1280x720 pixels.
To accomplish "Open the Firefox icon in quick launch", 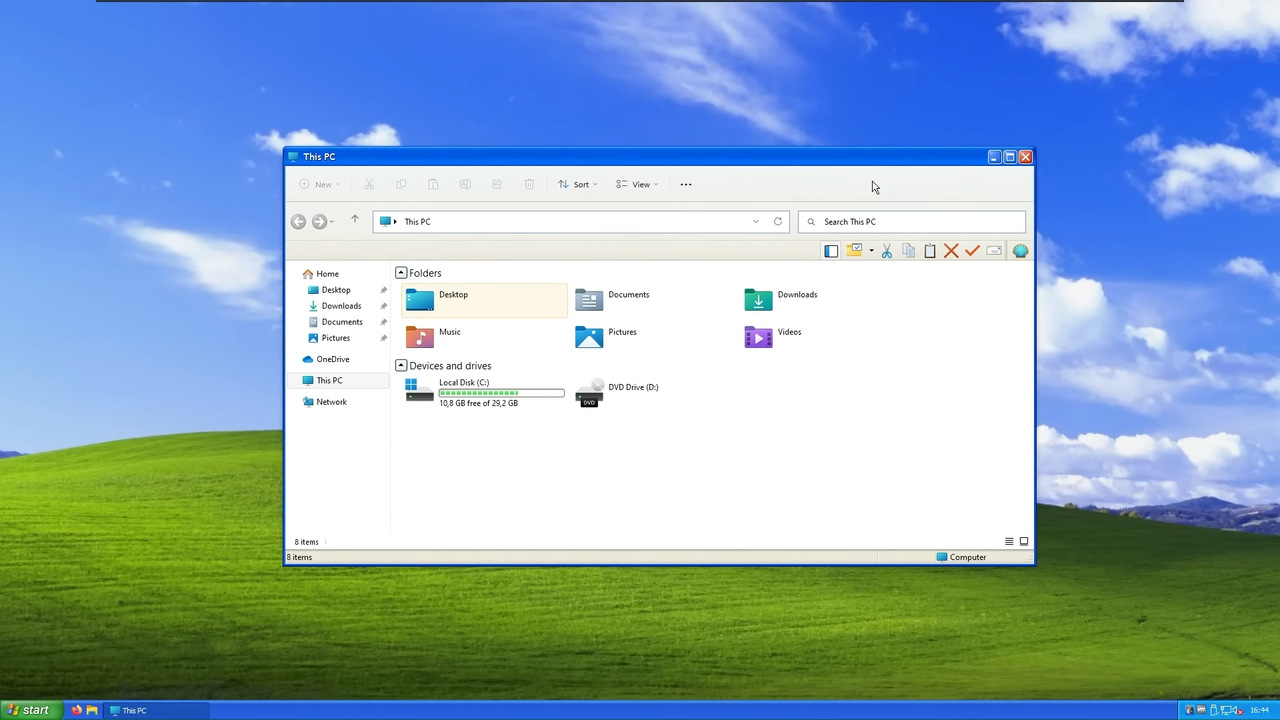I will pyautogui.click(x=76, y=710).
